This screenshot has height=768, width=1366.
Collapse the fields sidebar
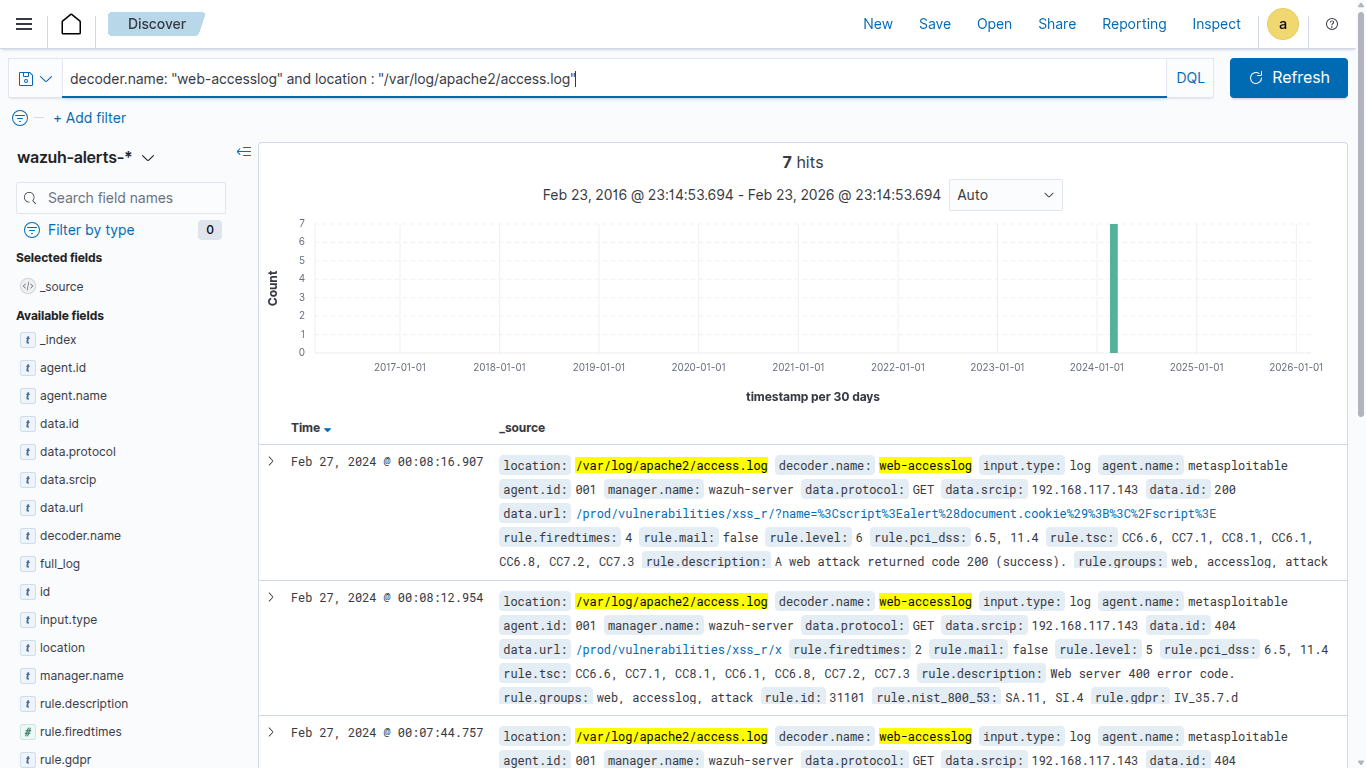click(243, 152)
